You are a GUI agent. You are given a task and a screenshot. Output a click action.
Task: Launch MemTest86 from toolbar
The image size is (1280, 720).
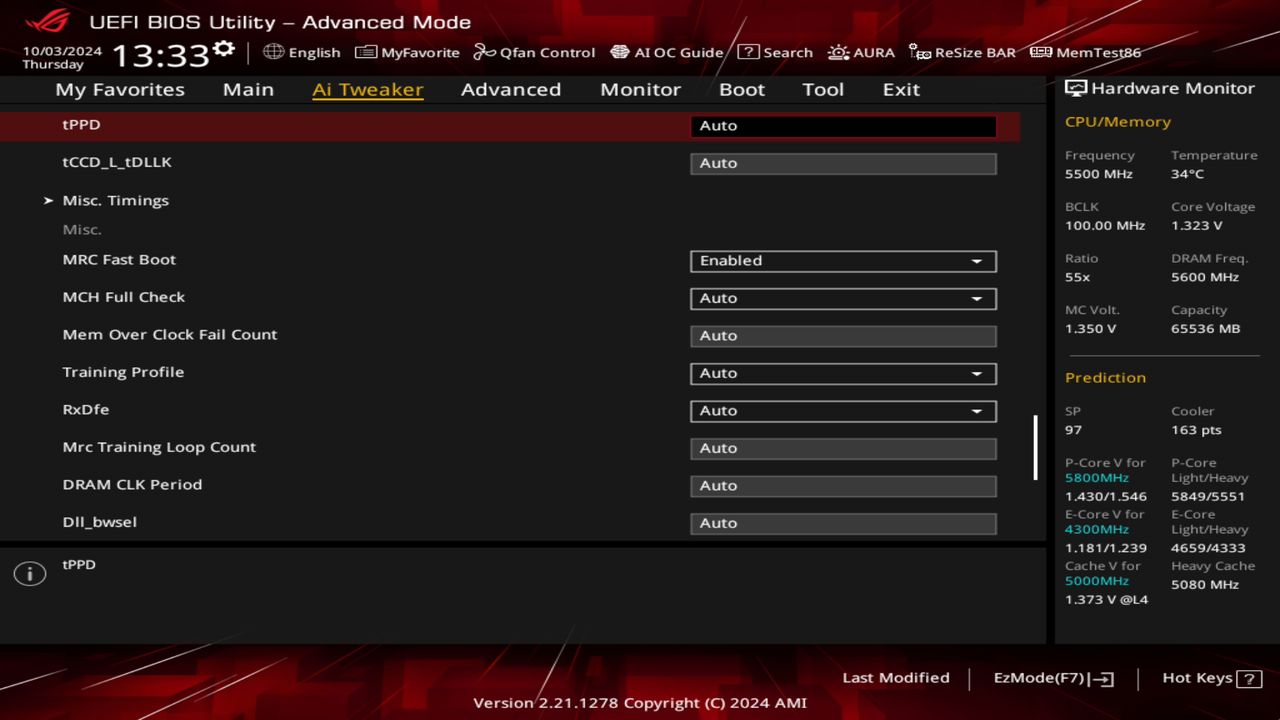tap(1085, 52)
